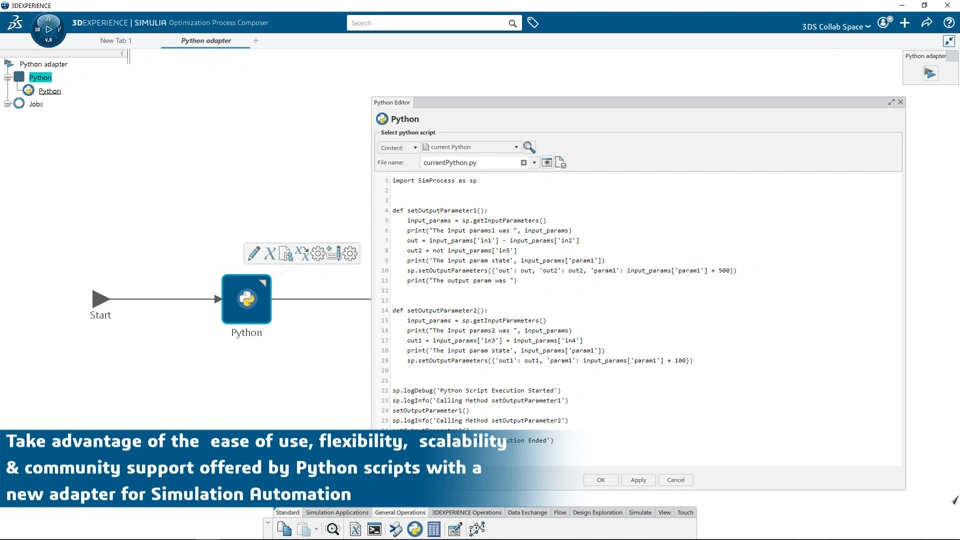Open the current Python dropdown
960x540 pixels.
[x=470, y=148]
